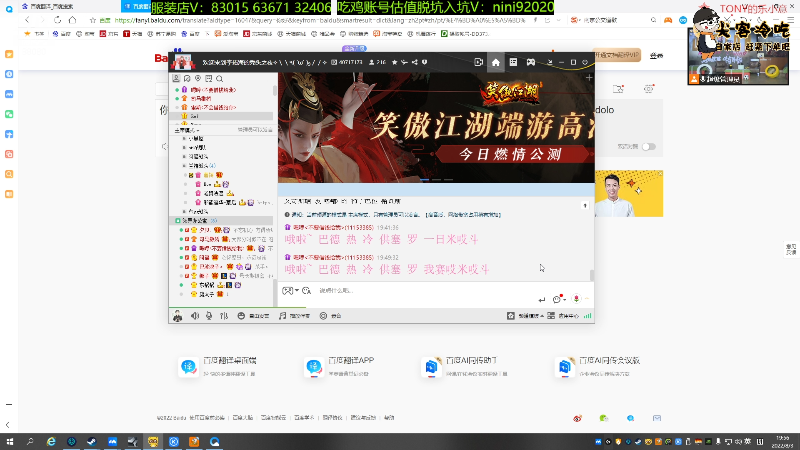Viewport: 800px width, 450px height.
Task: Click the taskbar search icon
Action: click(30, 441)
